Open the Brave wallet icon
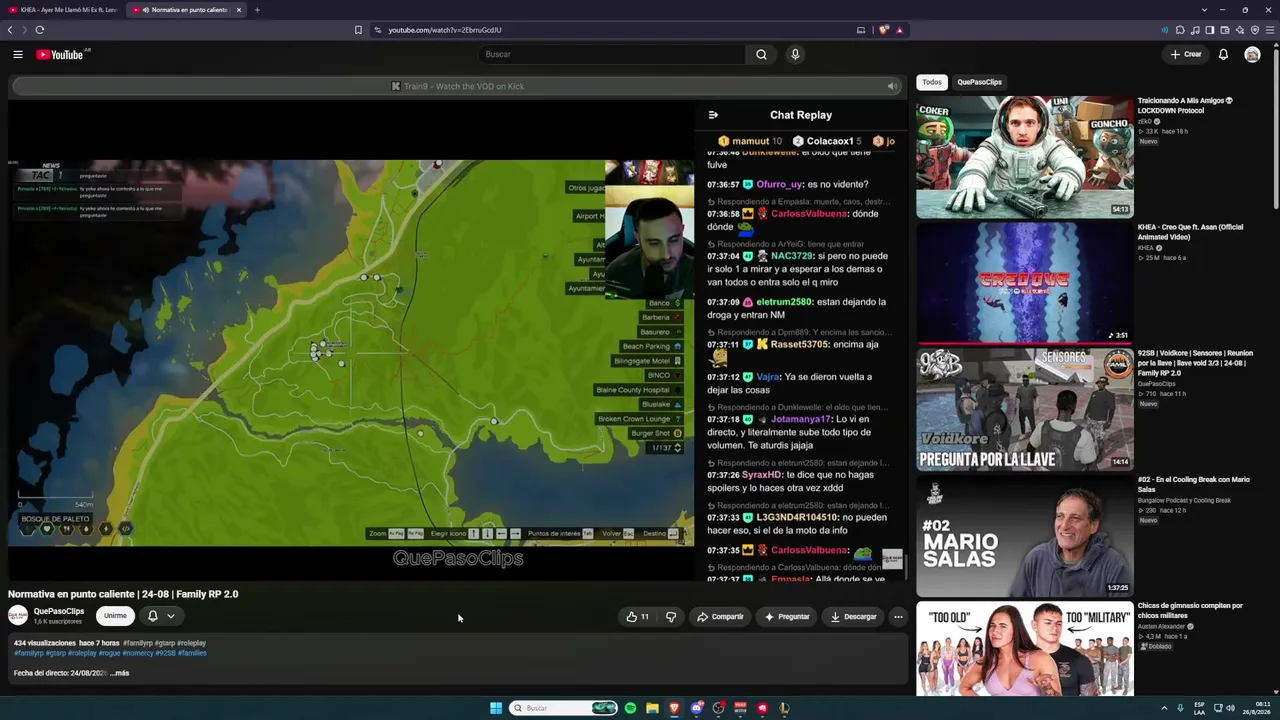This screenshot has width=1280, height=720. [x=1224, y=30]
